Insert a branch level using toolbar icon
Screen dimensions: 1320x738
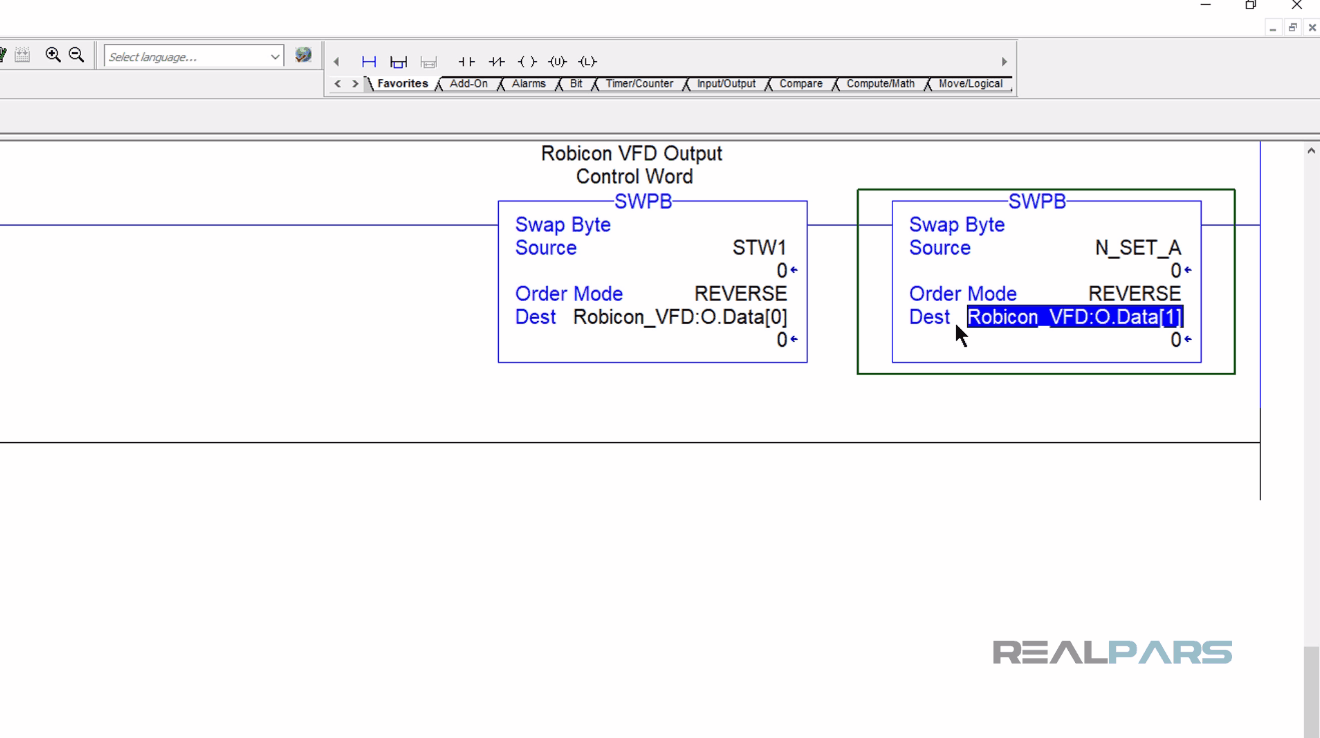428,61
